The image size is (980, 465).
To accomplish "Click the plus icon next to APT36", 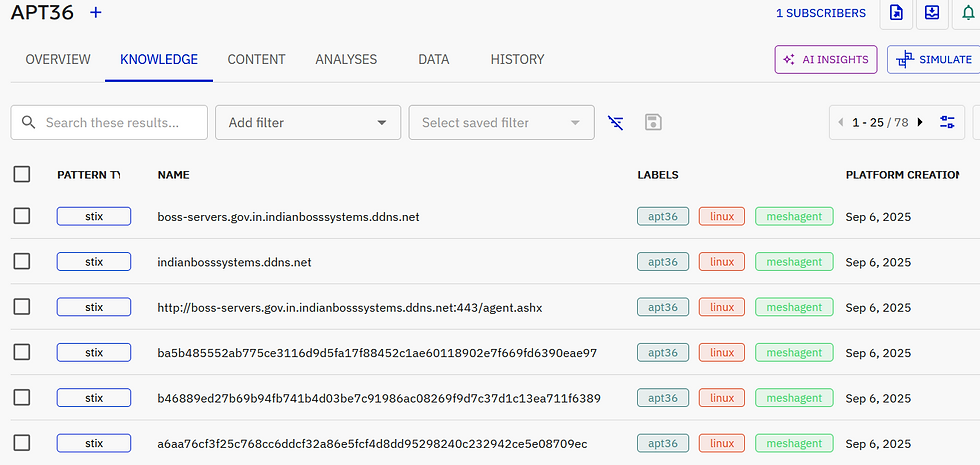I will click(96, 13).
